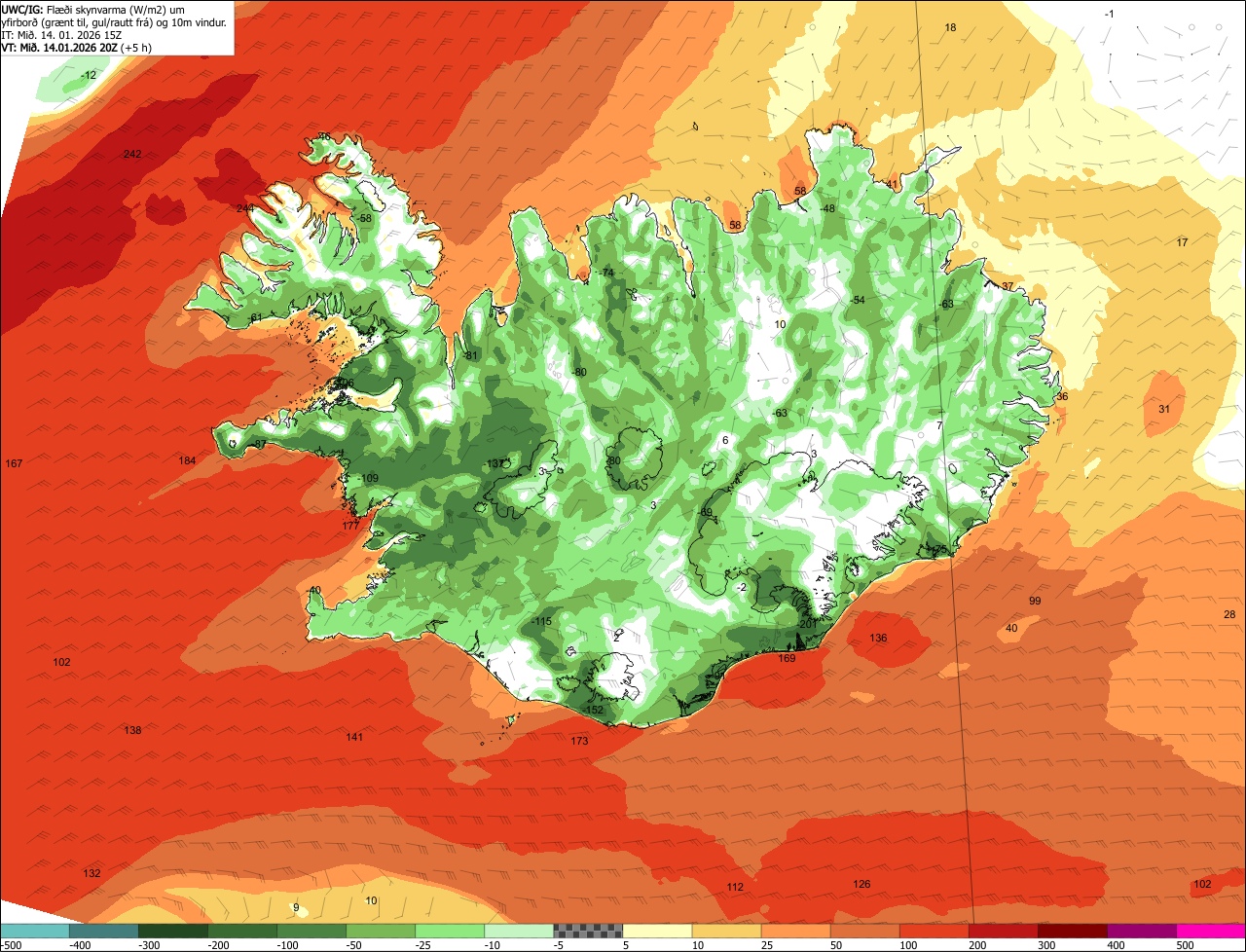This screenshot has height=952, width=1246.
Task: Click the inland value -48
Action: (828, 208)
